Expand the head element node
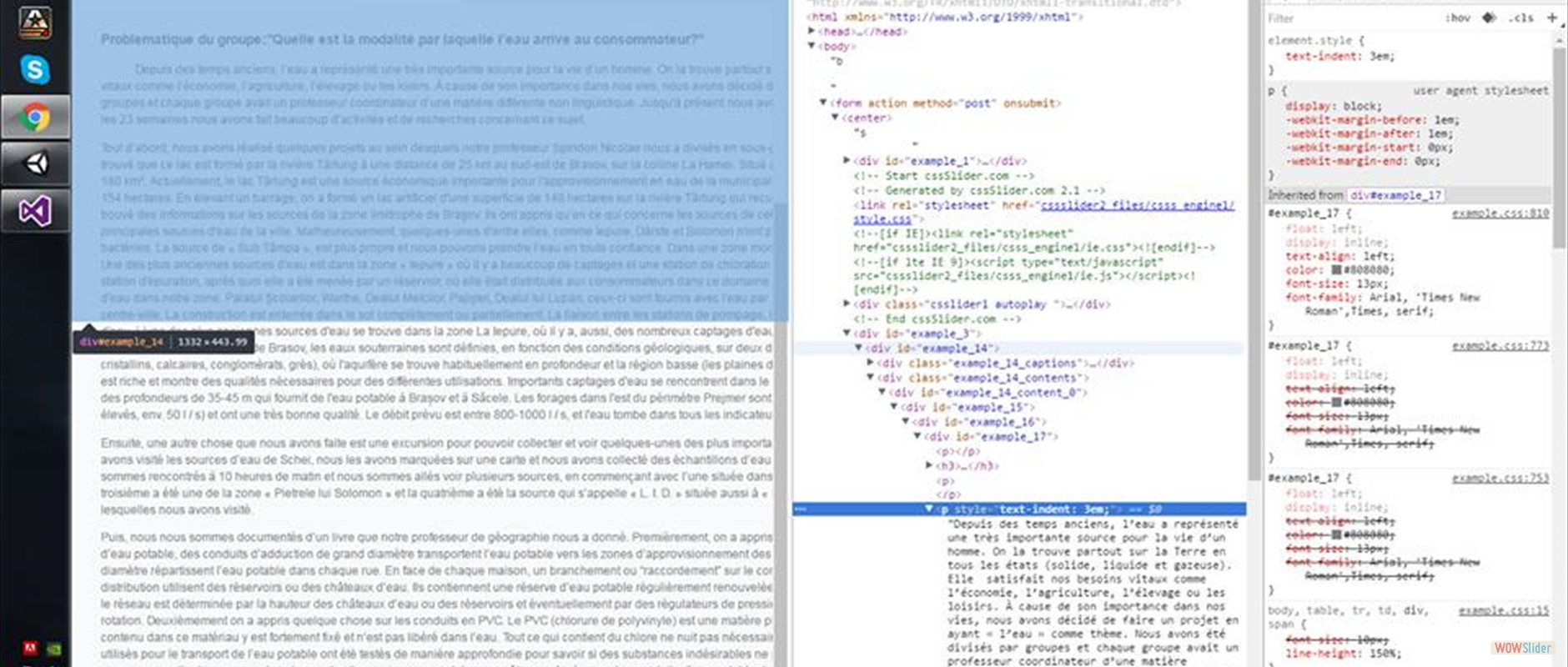1568x667 pixels. (812, 31)
